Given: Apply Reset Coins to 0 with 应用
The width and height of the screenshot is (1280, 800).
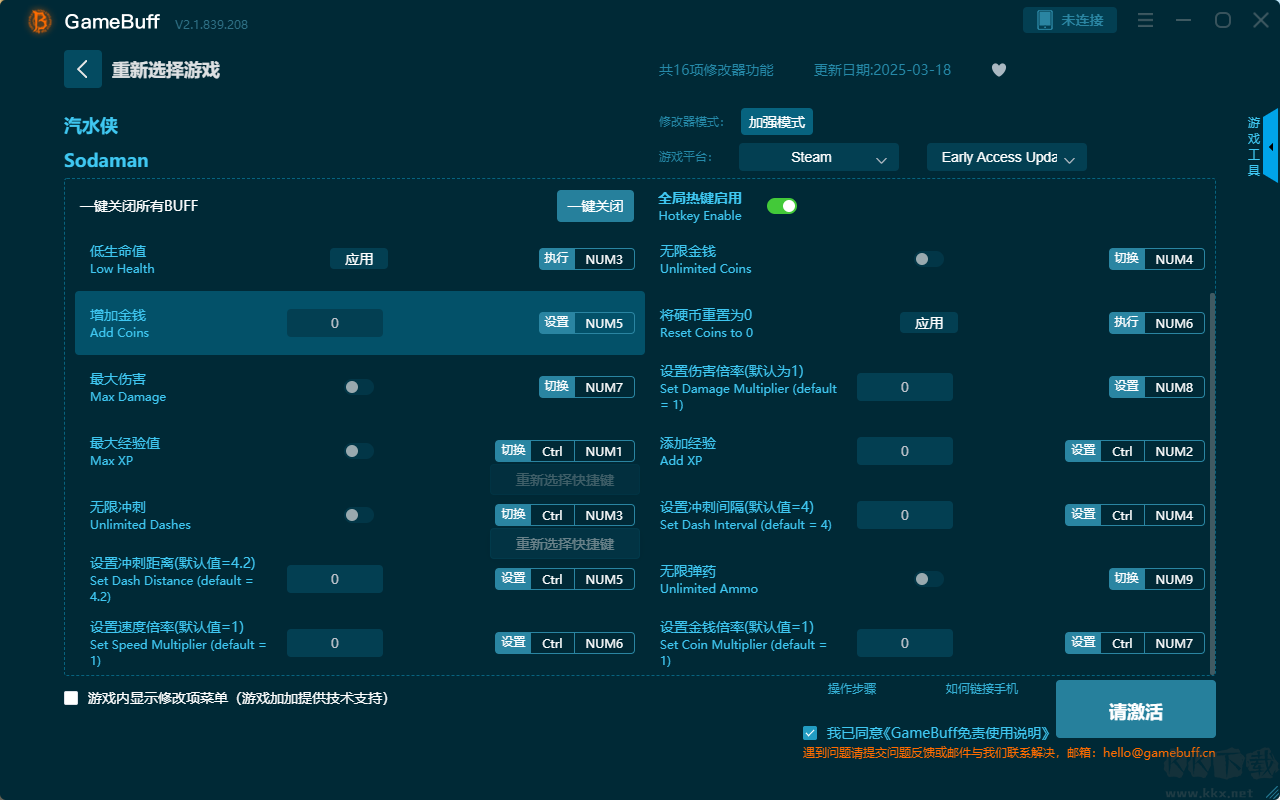Looking at the screenshot, I should [929, 323].
